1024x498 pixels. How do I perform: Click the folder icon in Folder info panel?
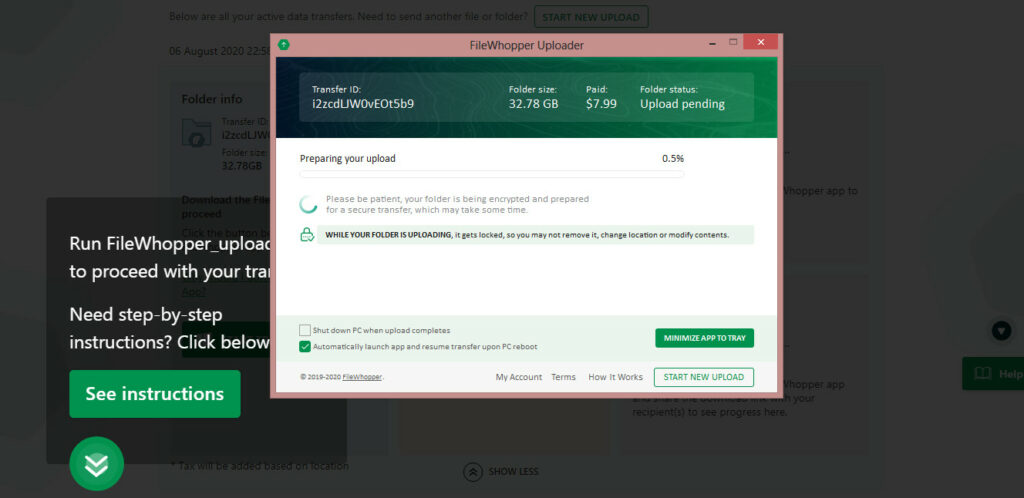click(197, 132)
